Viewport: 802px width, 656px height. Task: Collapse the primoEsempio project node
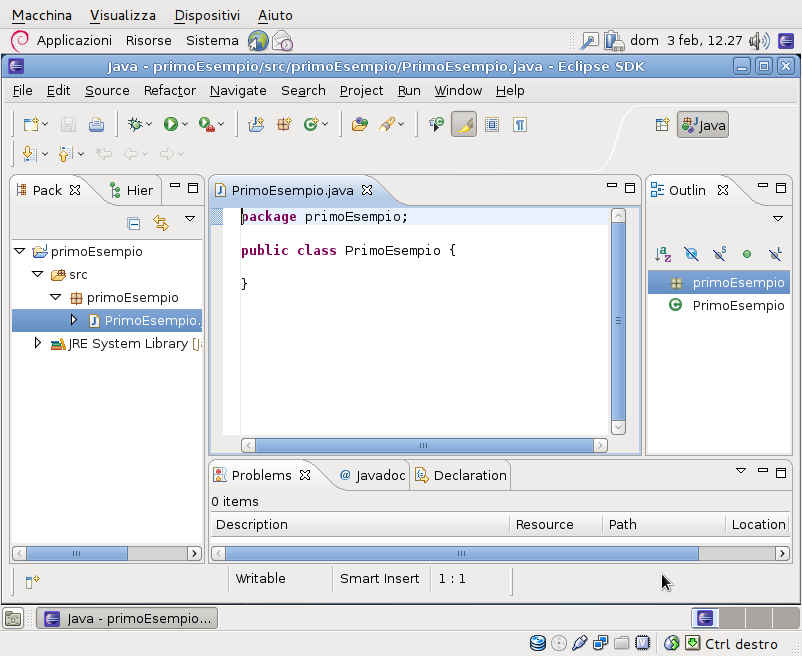tap(19, 251)
